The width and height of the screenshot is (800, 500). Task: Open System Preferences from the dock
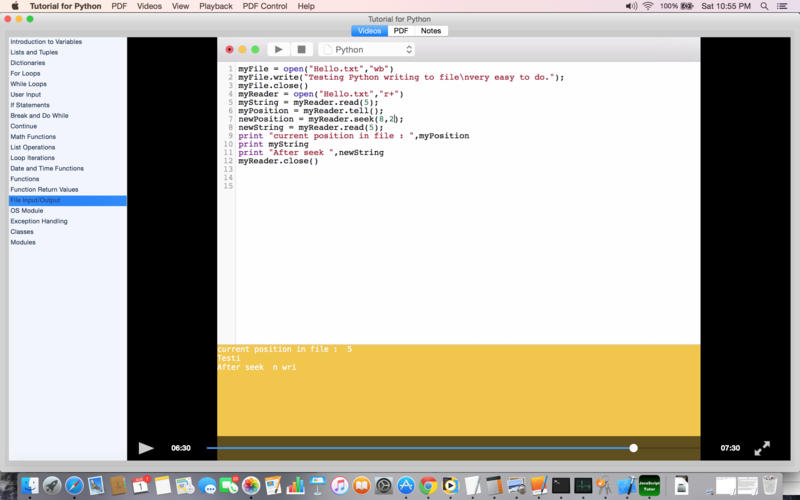point(384,485)
